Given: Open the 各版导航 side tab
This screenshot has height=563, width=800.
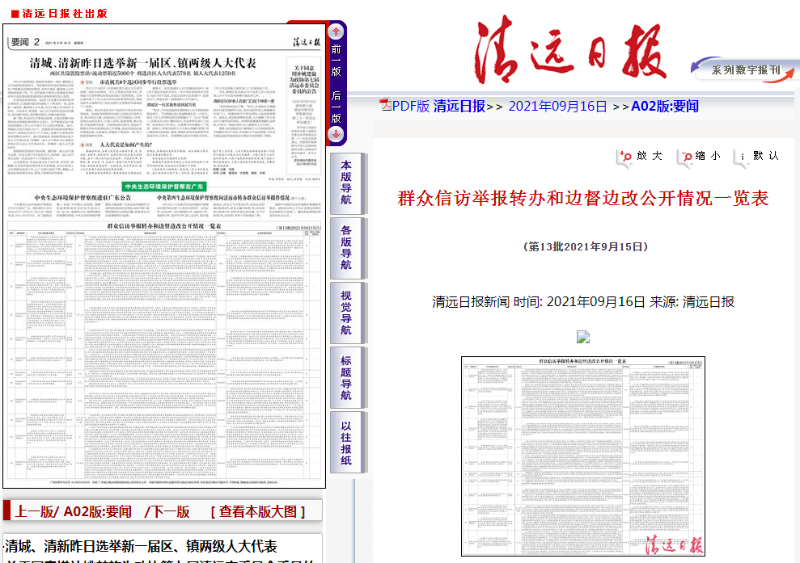Looking at the screenshot, I should (x=346, y=248).
